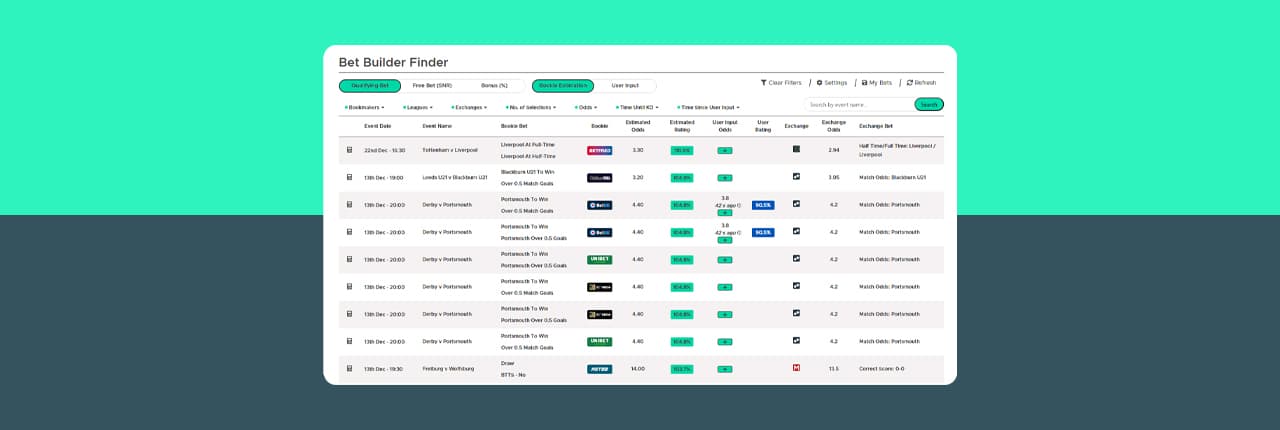Open calculator icon for Tottenham v Liverpool row
Viewport: 1280px width, 430px height.
coord(349,150)
